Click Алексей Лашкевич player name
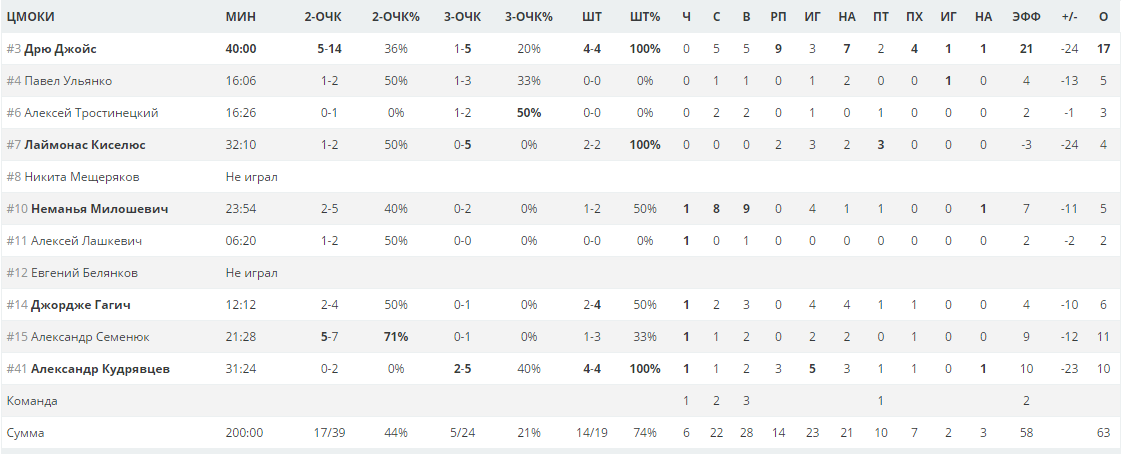 click(x=86, y=241)
